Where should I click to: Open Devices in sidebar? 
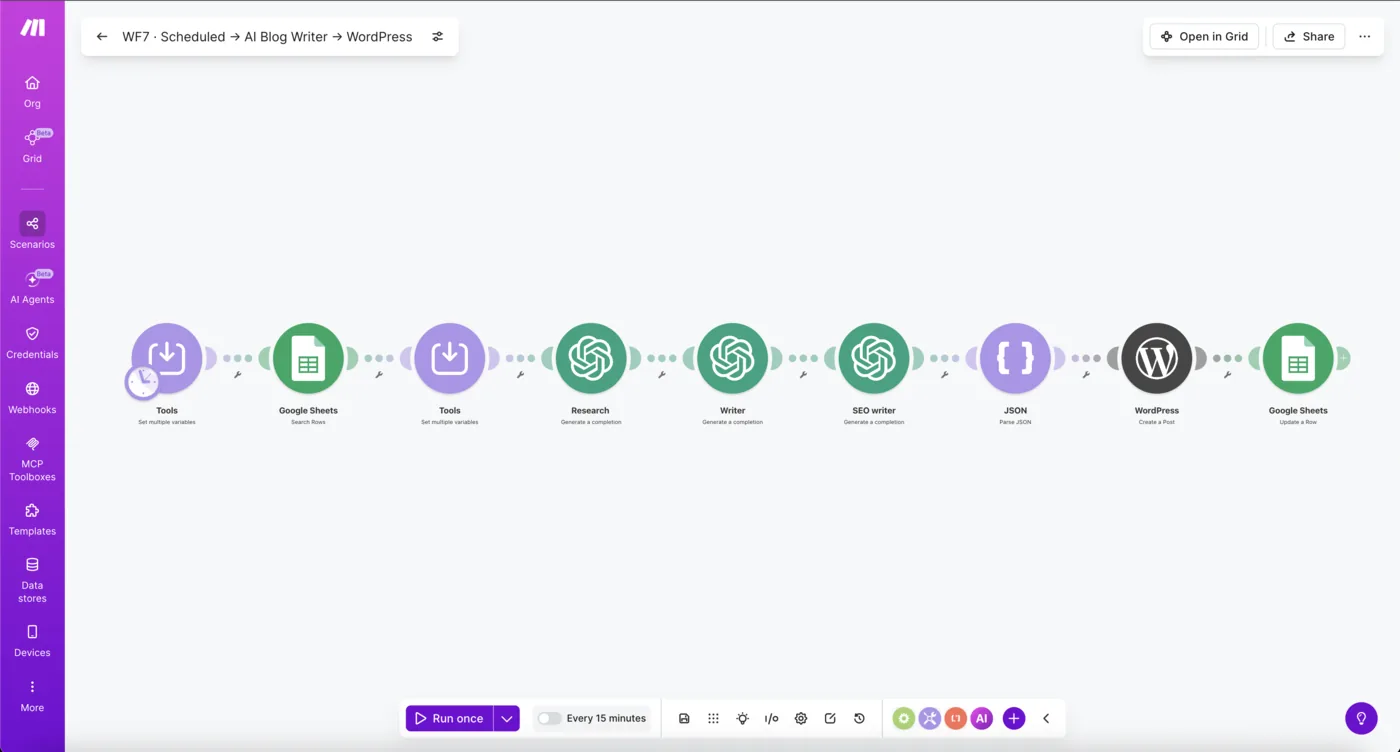[32, 640]
